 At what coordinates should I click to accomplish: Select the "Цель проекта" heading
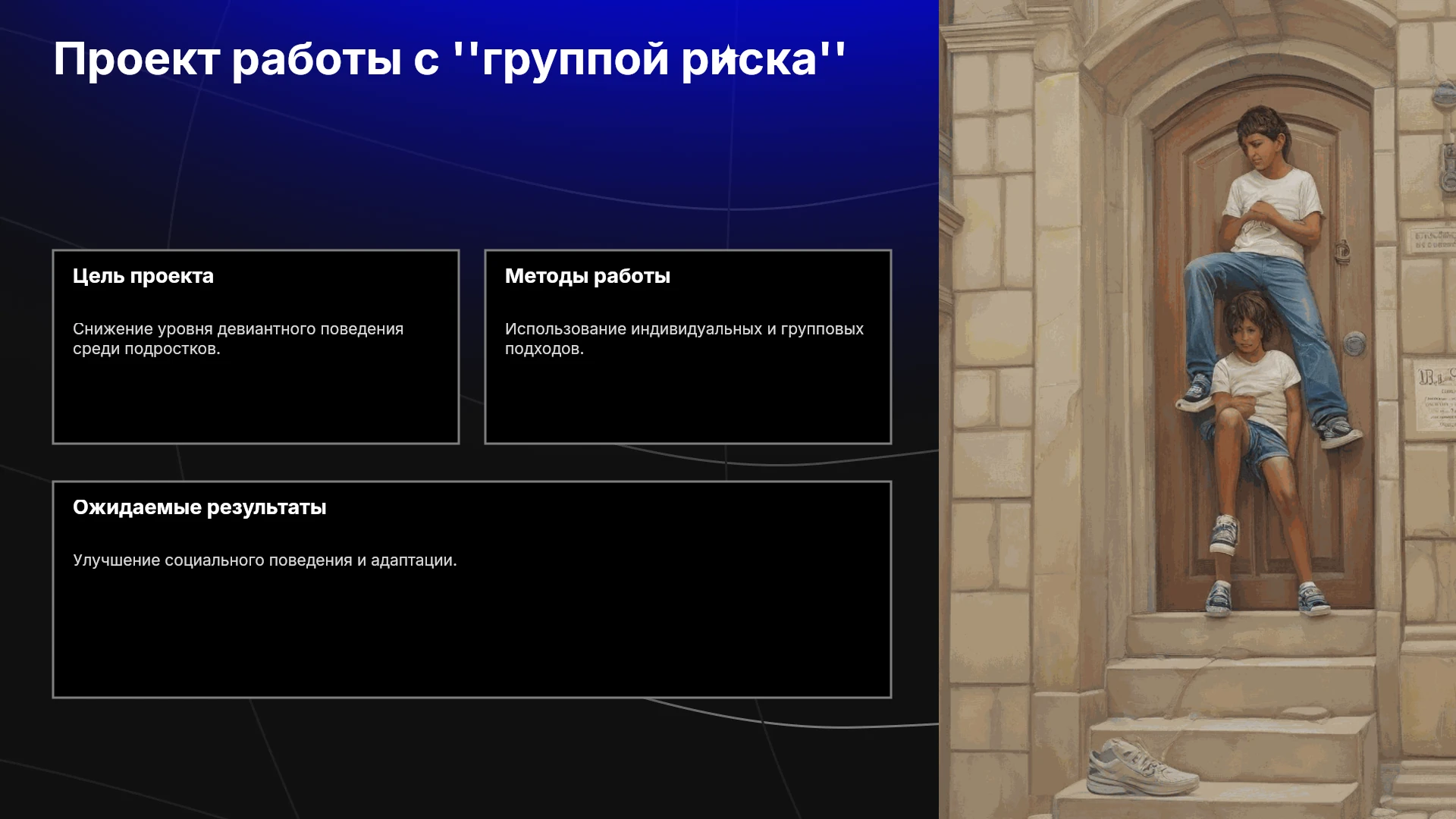coord(143,276)
